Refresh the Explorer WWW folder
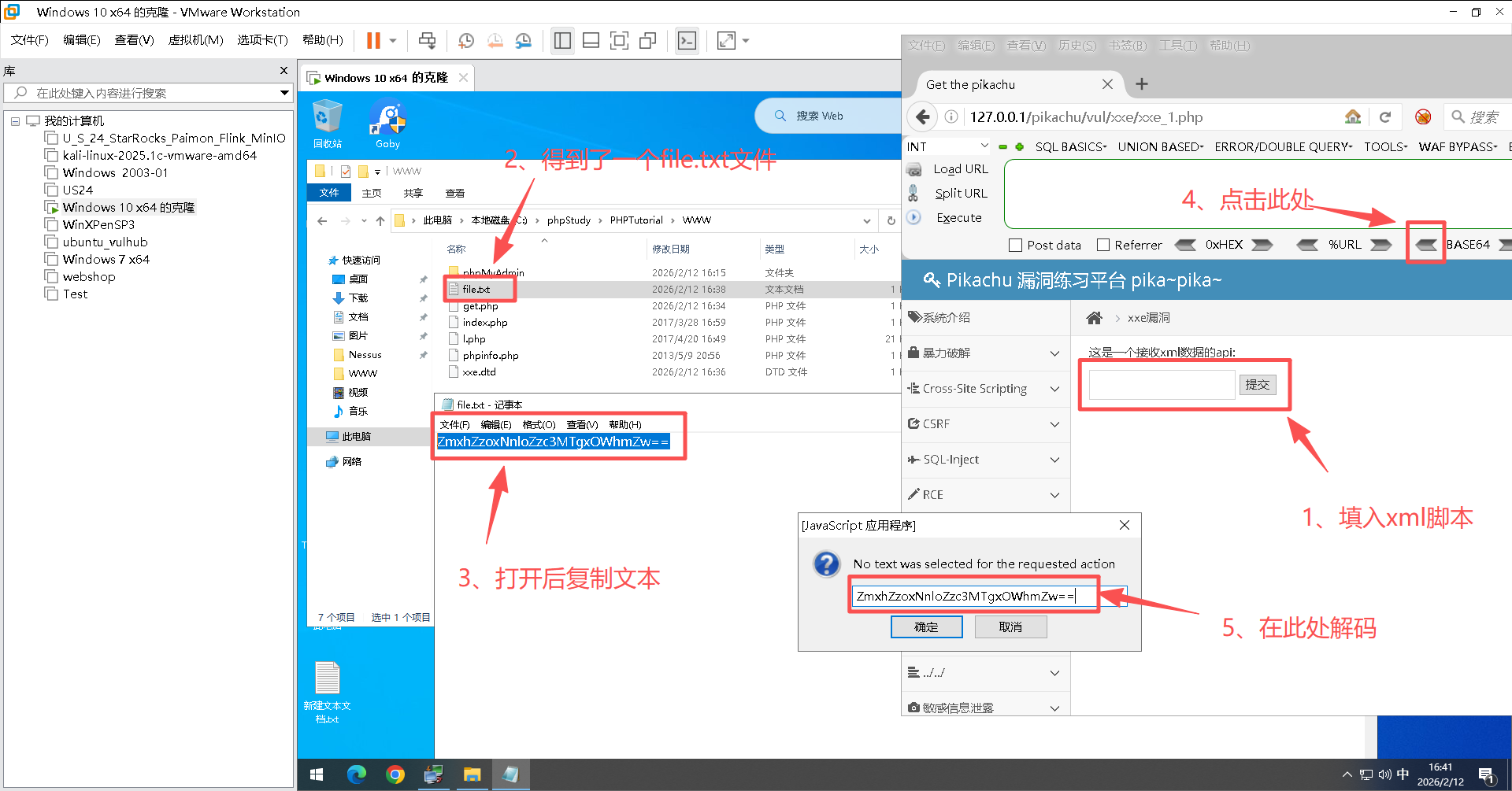Screen dimensions: 1512x791 891,221
